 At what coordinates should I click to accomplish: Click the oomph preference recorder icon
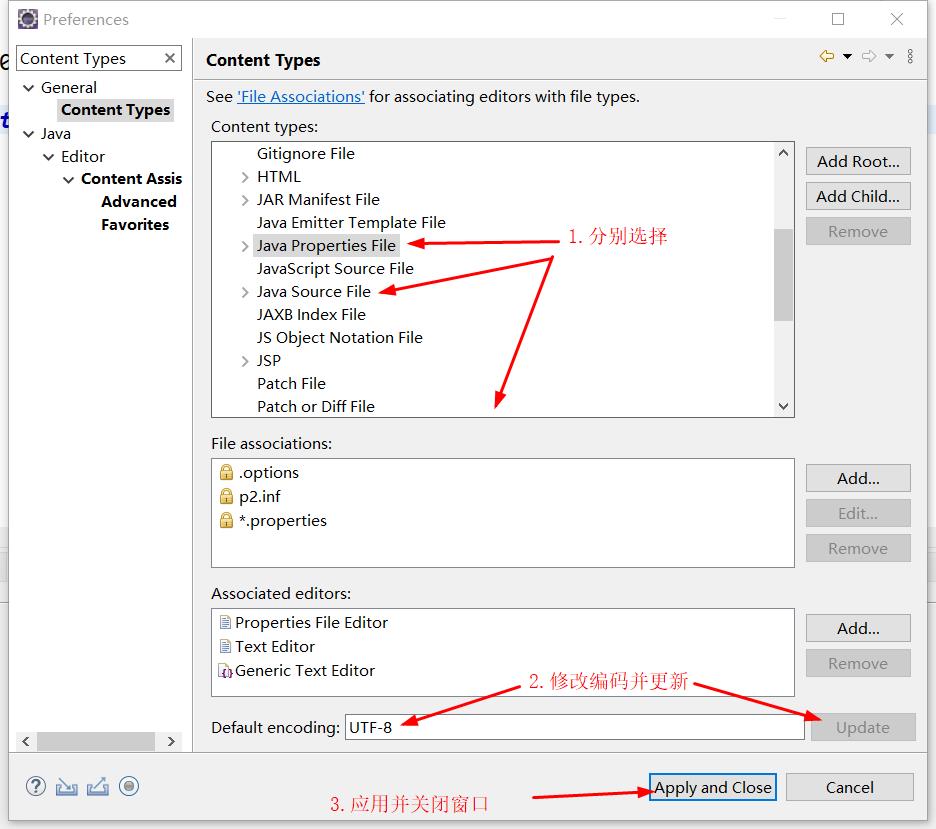pos(128,787)
